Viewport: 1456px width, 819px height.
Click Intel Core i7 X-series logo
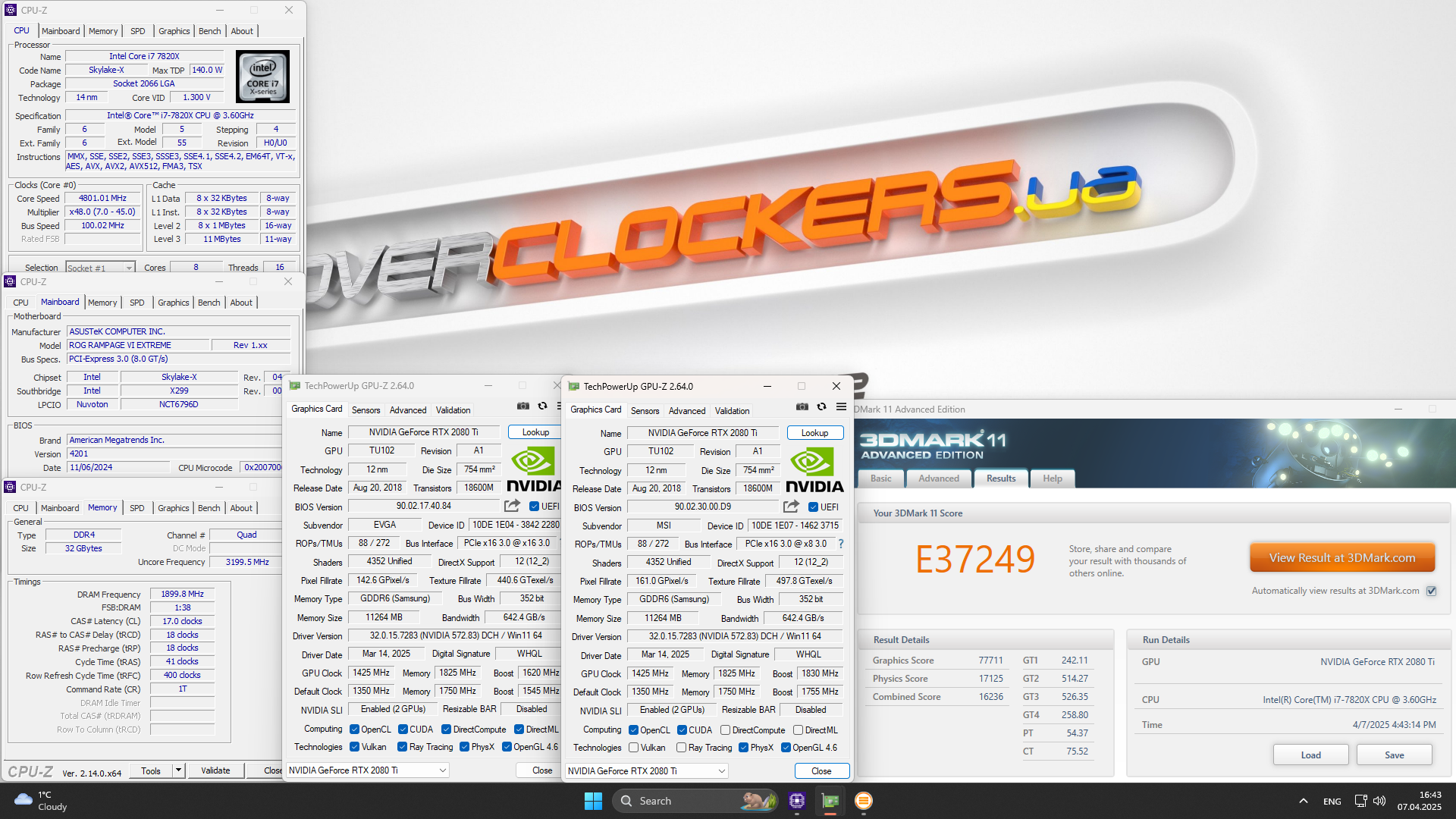click(x=262, y=77)
